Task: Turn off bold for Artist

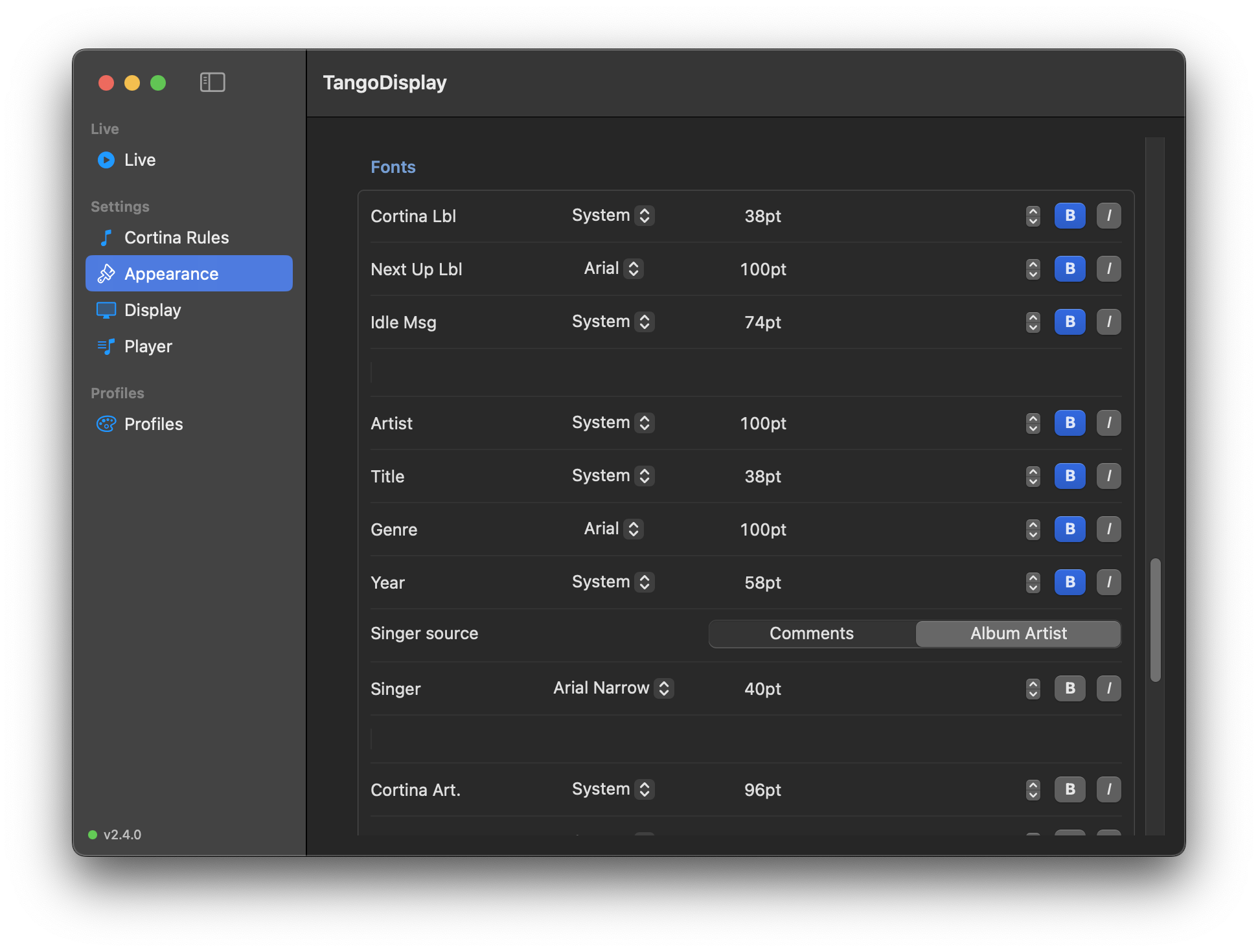Action: [x=1070, y=423]
